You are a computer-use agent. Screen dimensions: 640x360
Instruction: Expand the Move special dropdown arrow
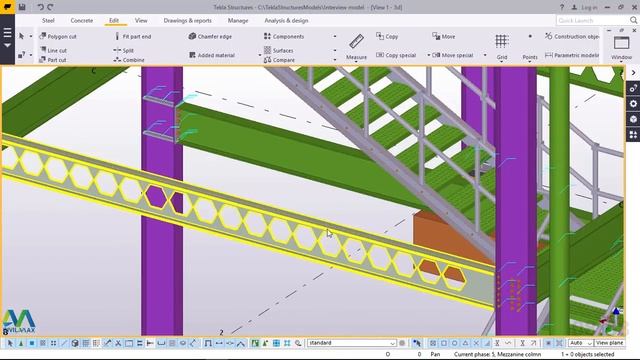tap(485, 55)
